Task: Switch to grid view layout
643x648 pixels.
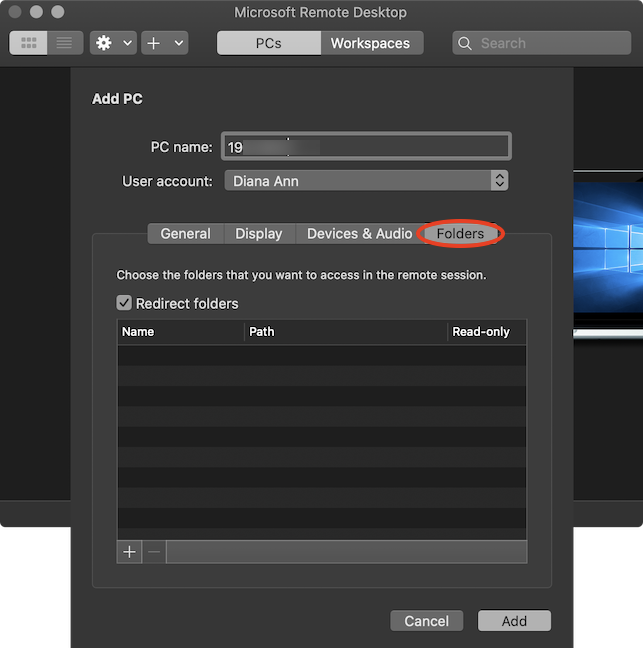Action: click(28, 43)
